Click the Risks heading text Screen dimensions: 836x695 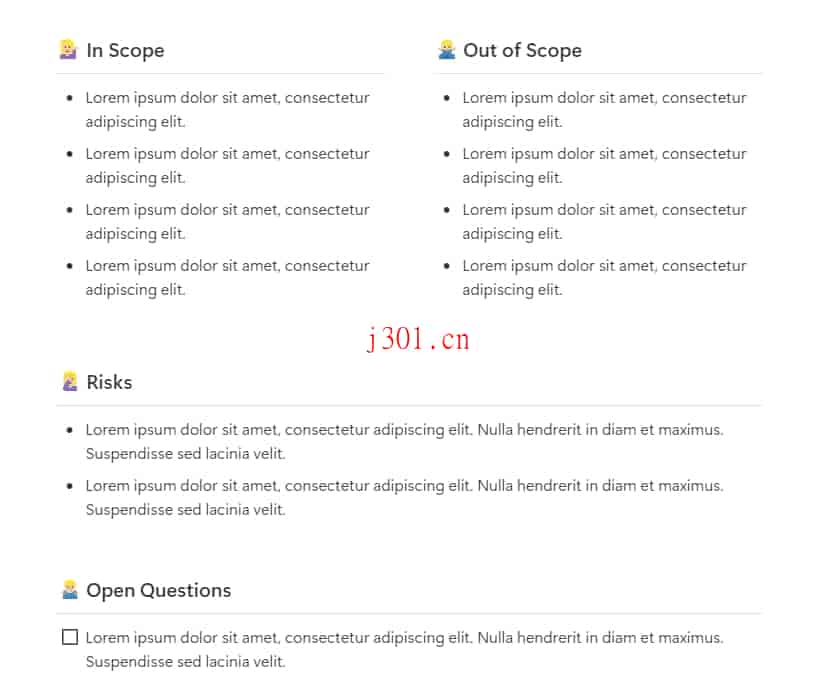tap(109, 382)
